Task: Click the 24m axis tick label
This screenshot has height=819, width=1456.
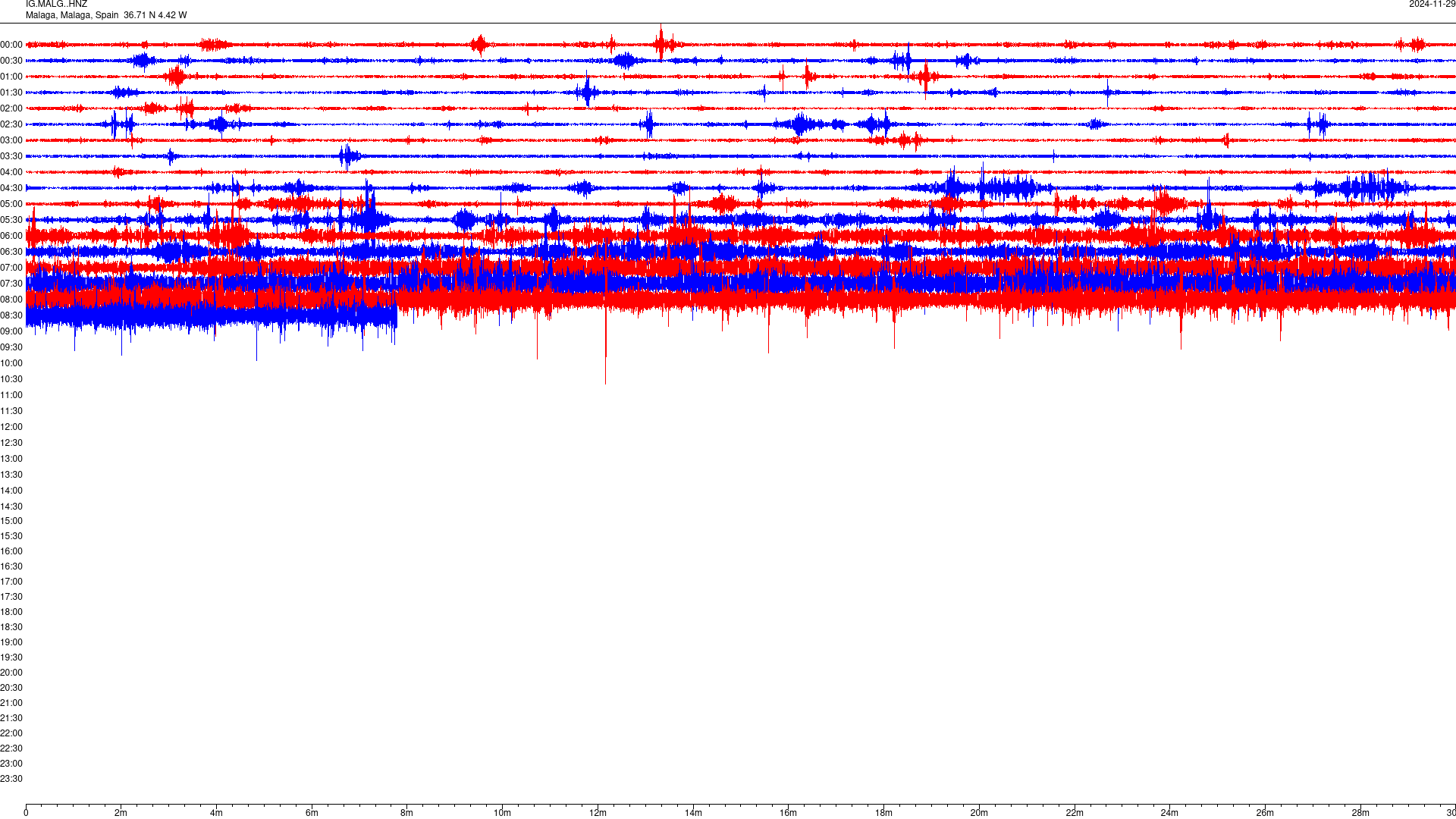Action: (1169, 813)
